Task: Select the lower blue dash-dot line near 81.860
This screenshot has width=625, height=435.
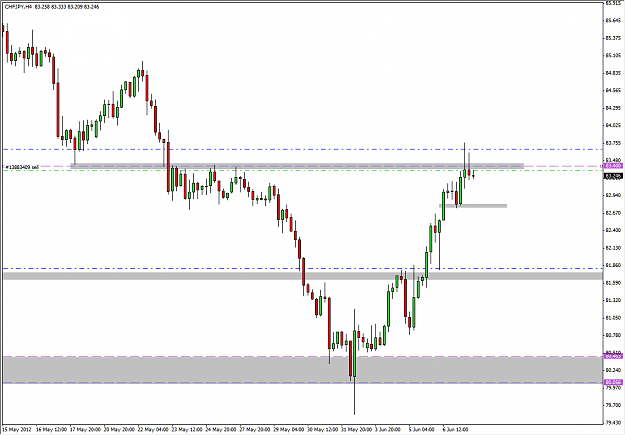Action: [302, 268]
